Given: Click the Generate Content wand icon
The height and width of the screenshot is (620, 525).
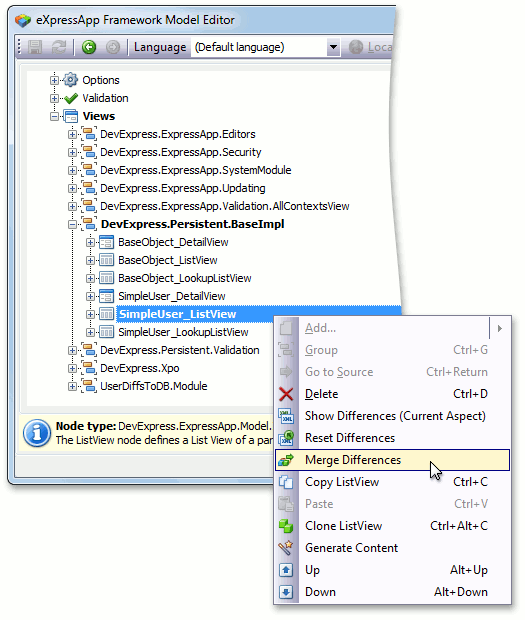Looking at the screenshot, I should point(286,548).
